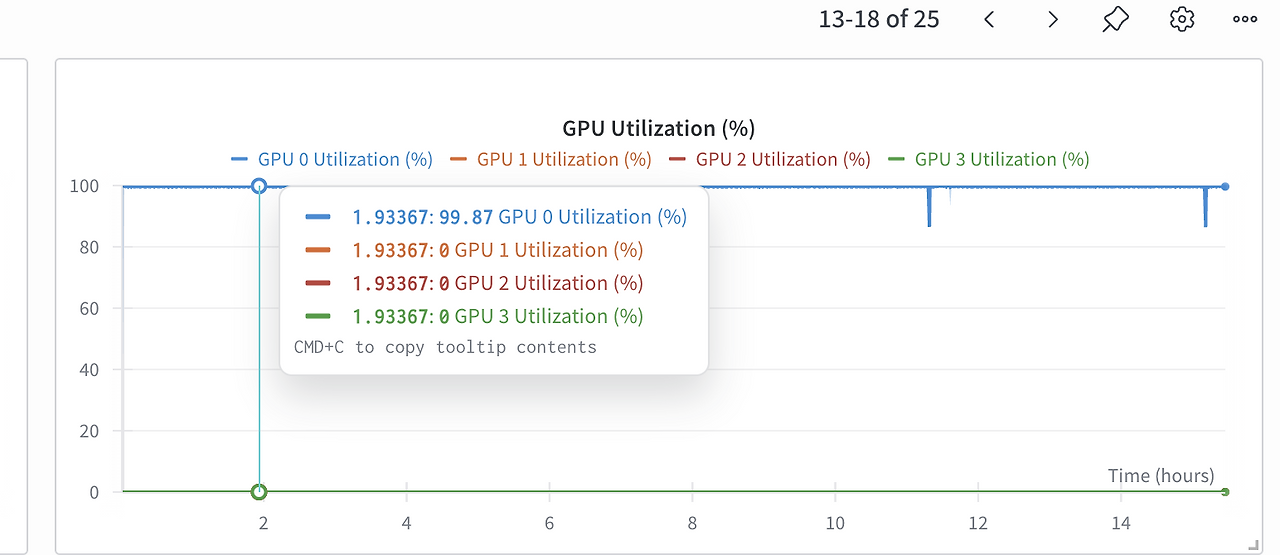This screenshot has height=555, width=1280.
Task: Click blue hover marker on GPU 0 line
Action: pos(259,185)
